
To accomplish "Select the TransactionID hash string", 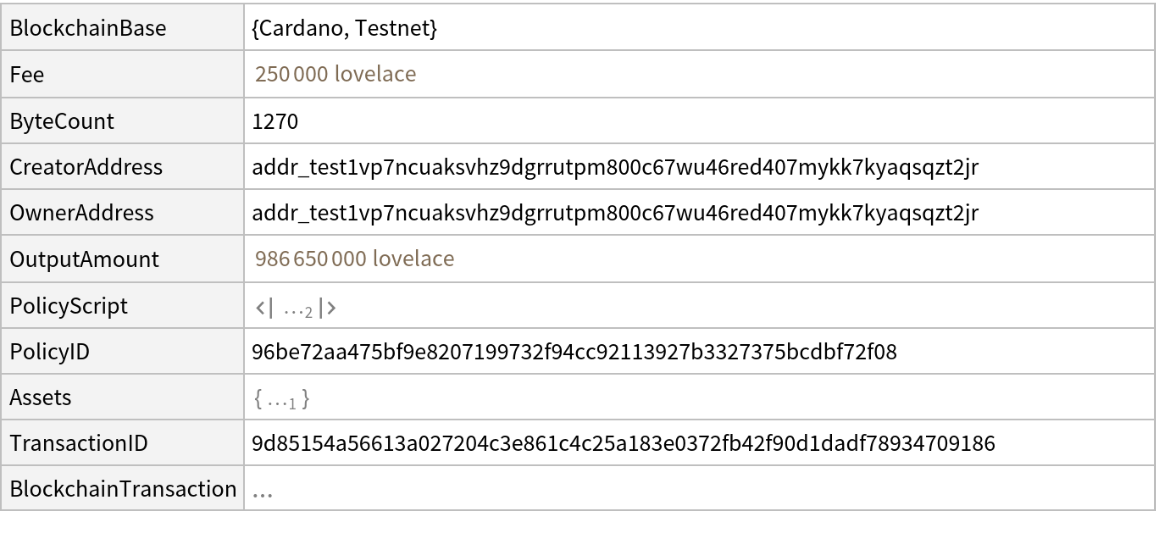I will coord(623,444).
